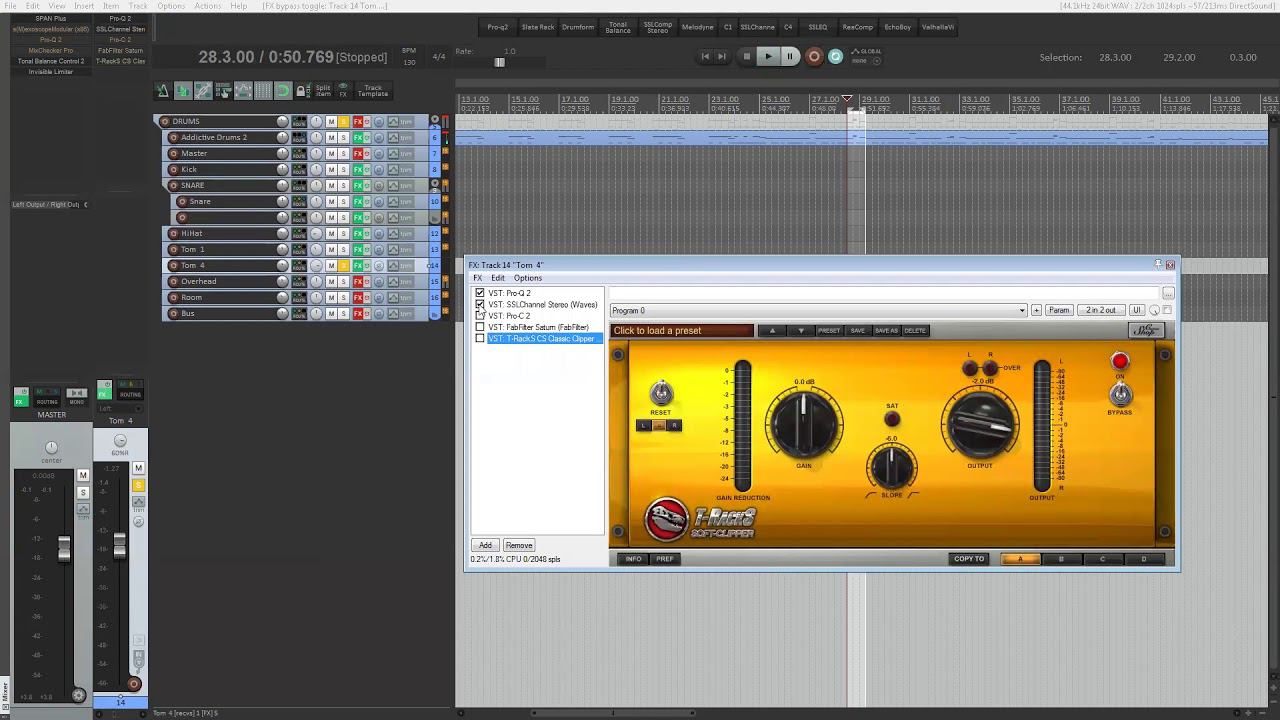Select setting slot B in T-RackS
Viewport: 1280px width, 720px height.
1061,559
